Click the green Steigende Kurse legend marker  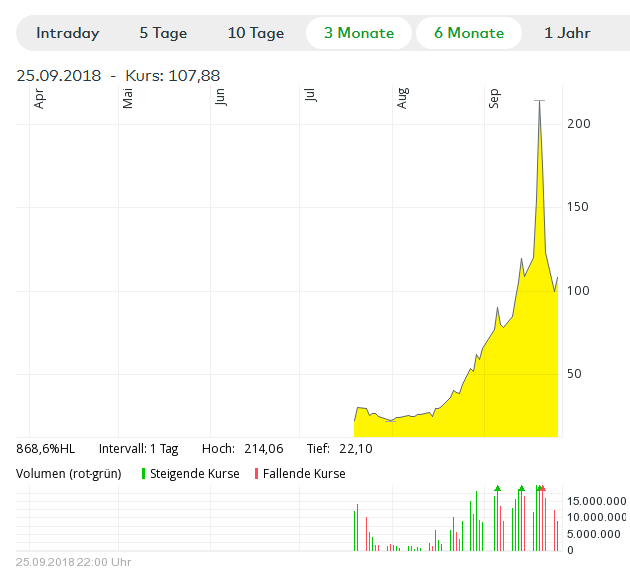pyautogui.click(x=144, y=473)
